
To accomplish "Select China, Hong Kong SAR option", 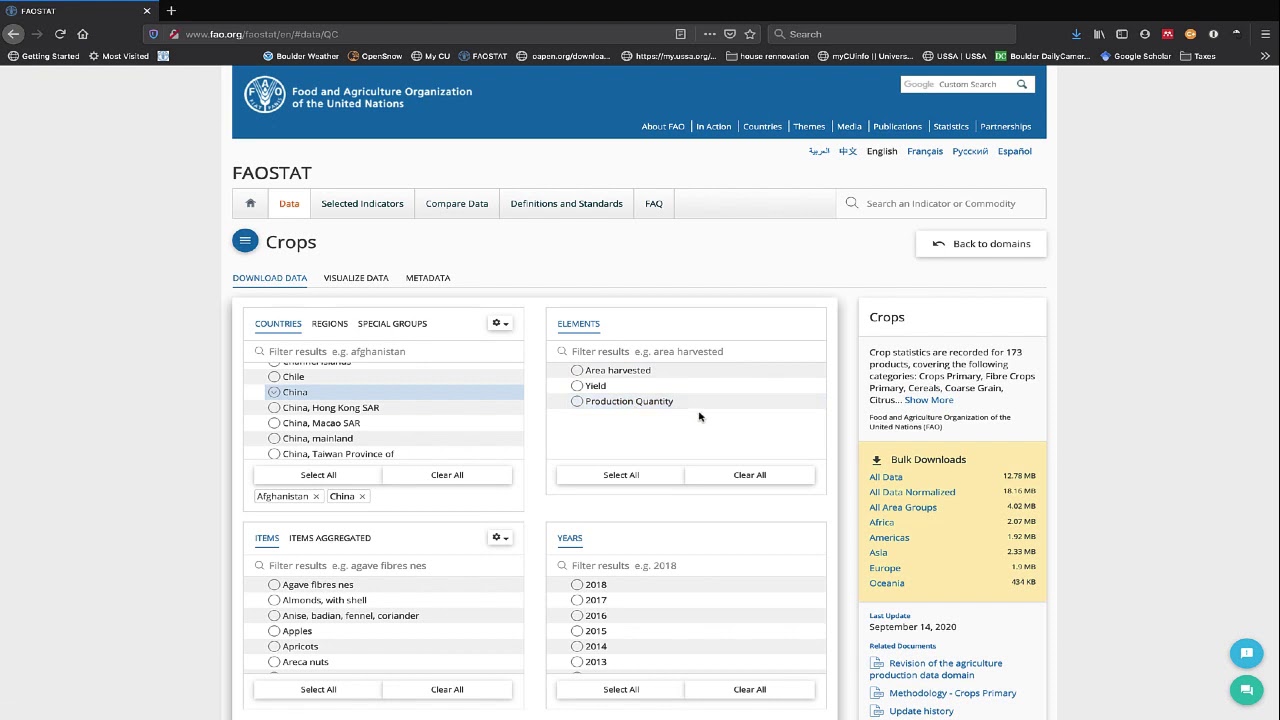I will coord(274,408).
